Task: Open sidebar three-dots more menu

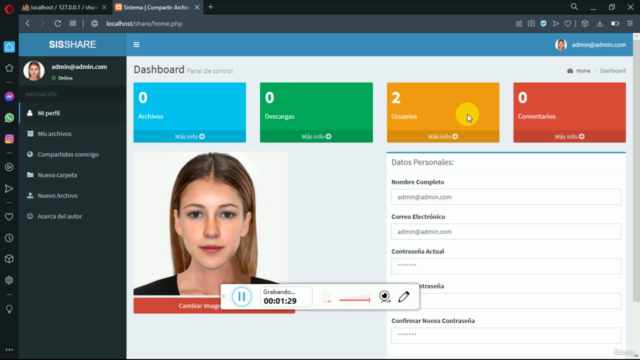Action: click(9, 350)
